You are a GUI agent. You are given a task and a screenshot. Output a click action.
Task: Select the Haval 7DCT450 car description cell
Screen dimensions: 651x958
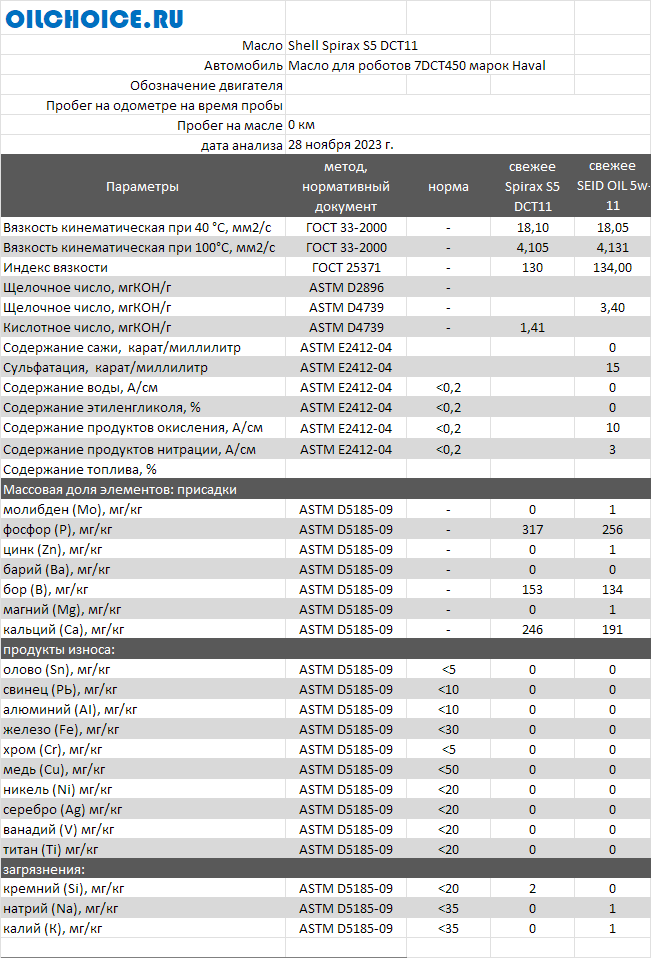click(416, 65)
